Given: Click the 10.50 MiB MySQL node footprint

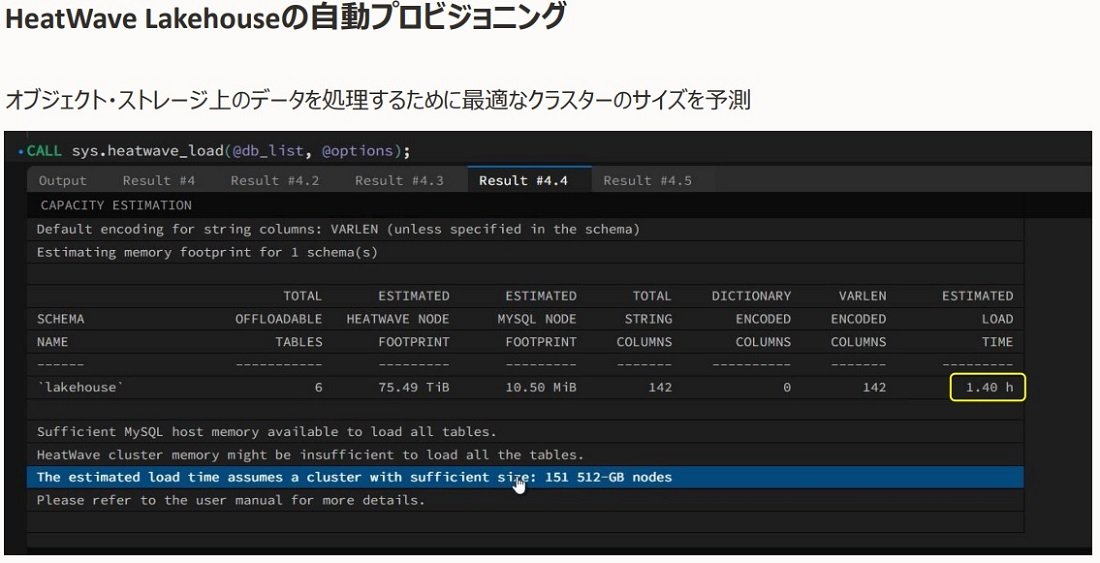Looking at the screenshot, I should coord(541,387).
